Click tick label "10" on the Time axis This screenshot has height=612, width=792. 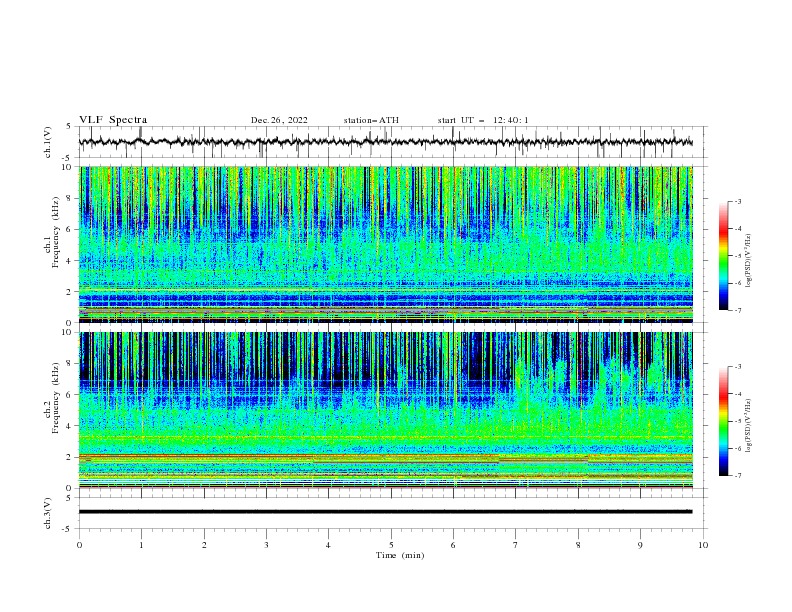[703, 545]
